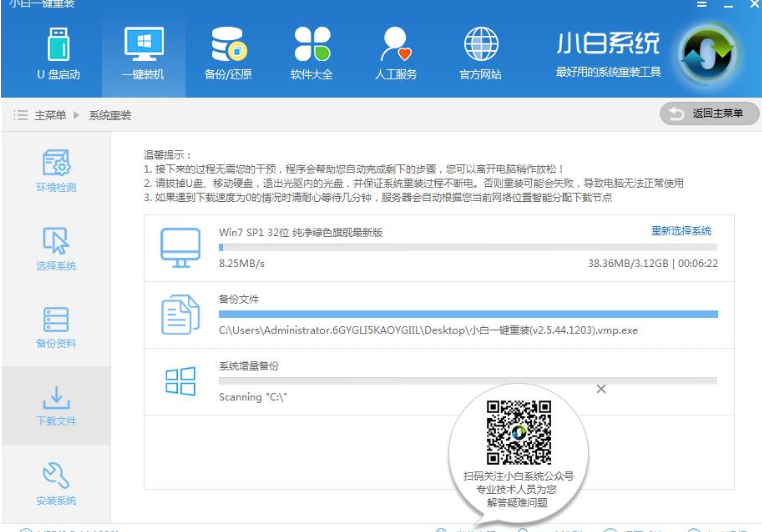Click the Win7 SP1 download progress bar
The width and height of the screenshot is (762, 532).
click(467, 246)
